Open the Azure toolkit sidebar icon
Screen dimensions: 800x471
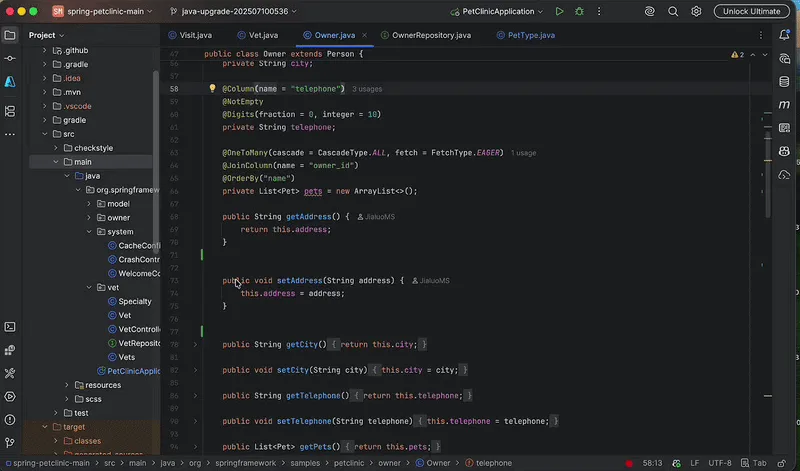10,82
